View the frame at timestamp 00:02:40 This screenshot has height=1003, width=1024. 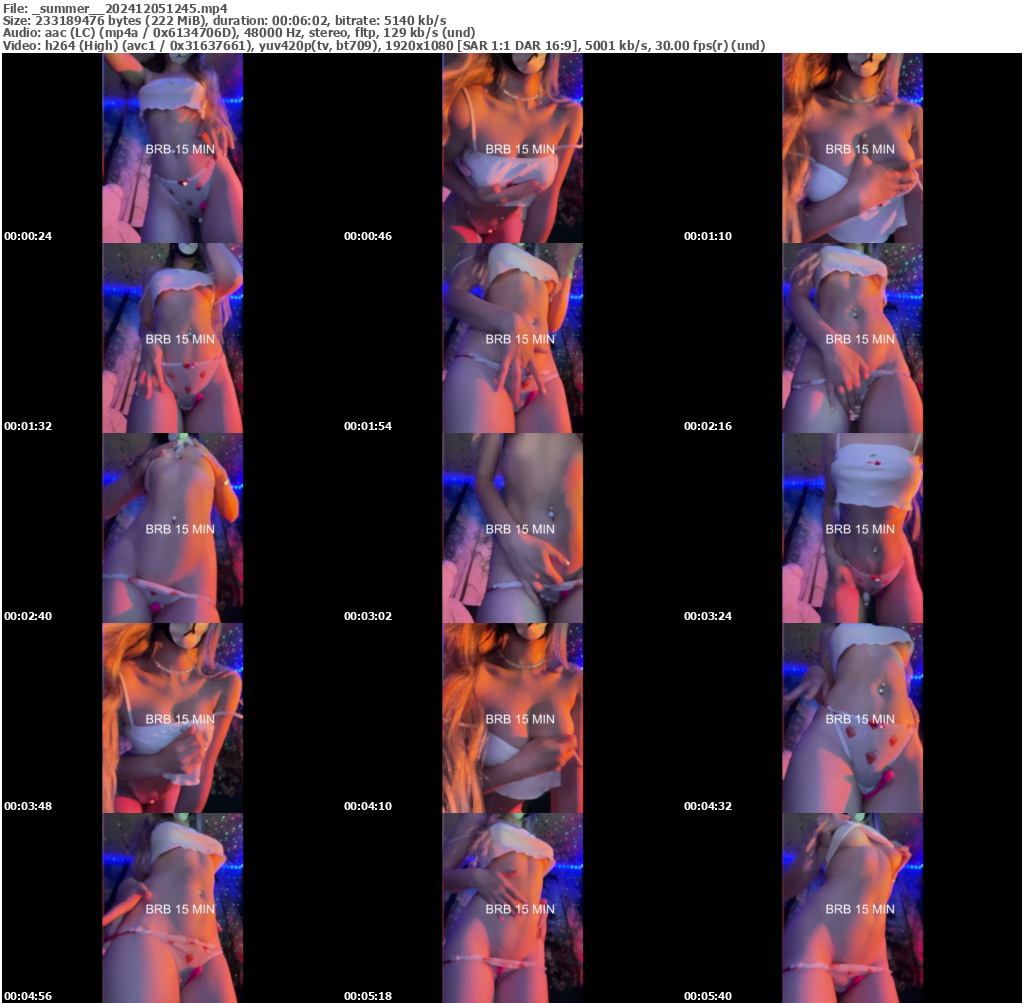pos(172,527)
